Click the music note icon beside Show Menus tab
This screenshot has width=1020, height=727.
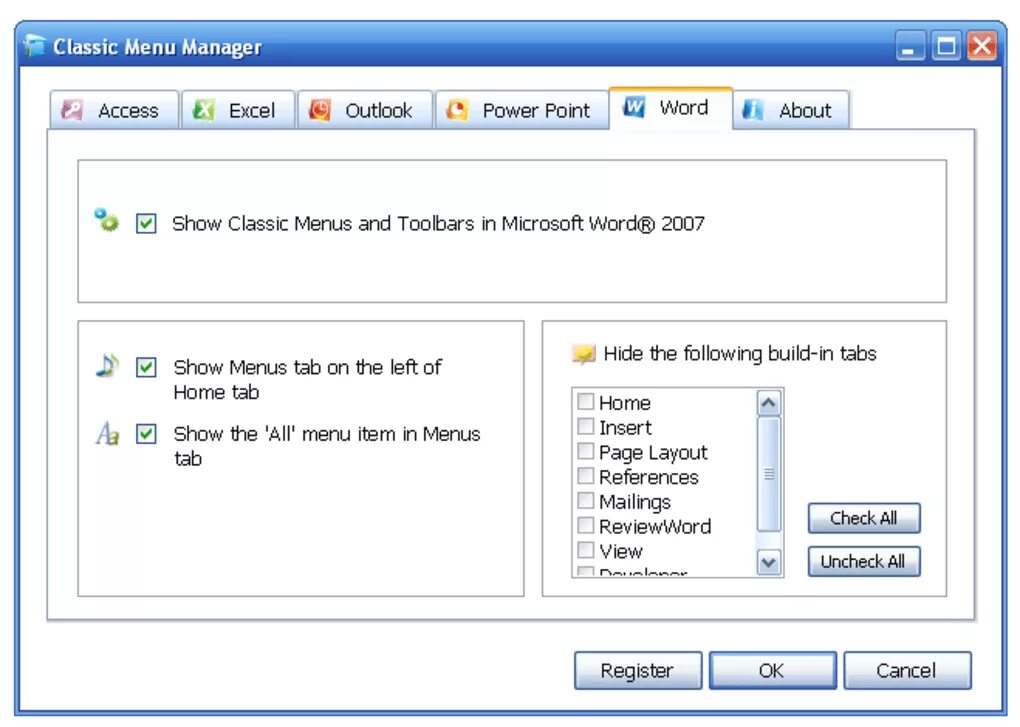pos(107,365)
